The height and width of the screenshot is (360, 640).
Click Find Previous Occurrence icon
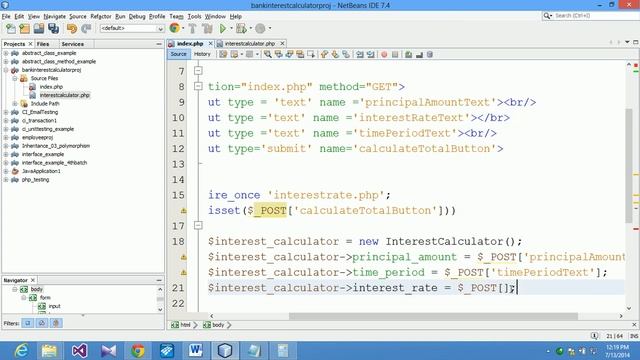(278, 54)
